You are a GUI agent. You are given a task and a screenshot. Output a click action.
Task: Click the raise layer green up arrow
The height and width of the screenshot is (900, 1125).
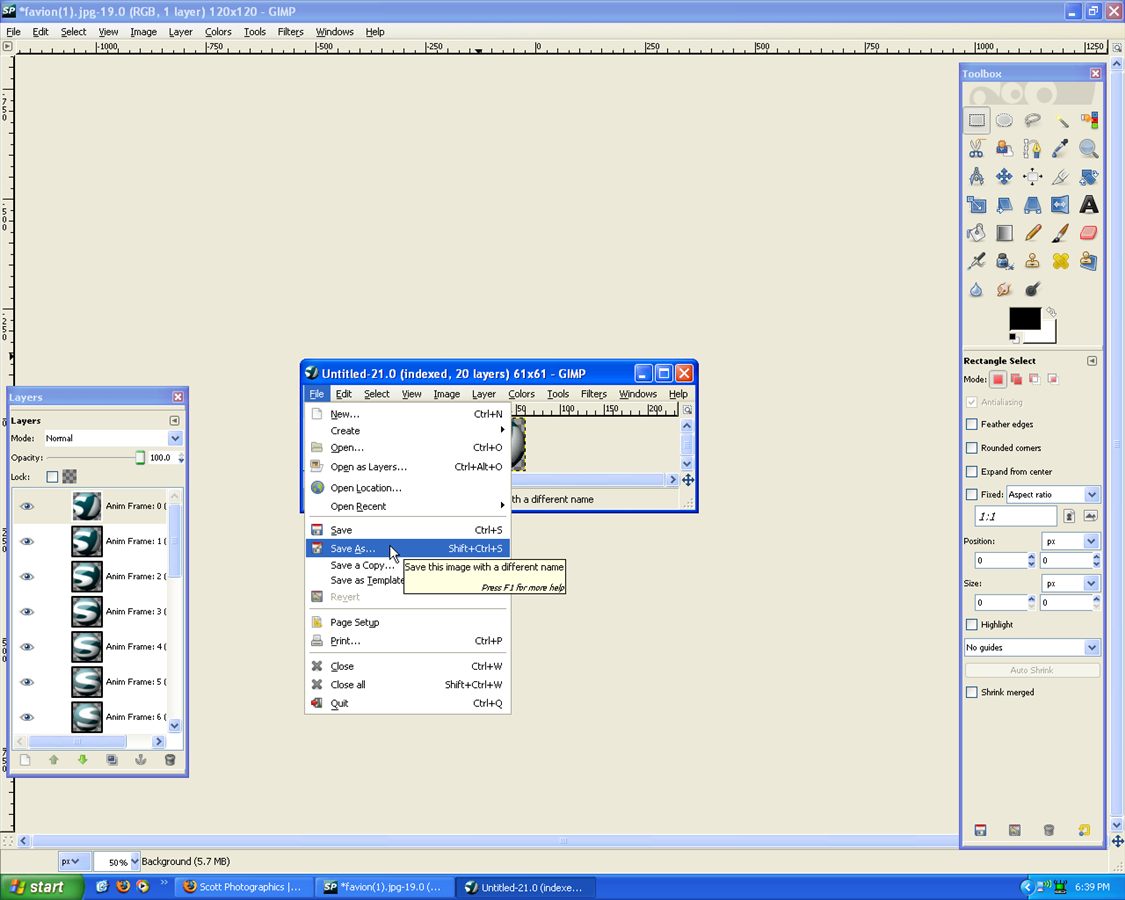pyautogui.click(x=54, y=760)
